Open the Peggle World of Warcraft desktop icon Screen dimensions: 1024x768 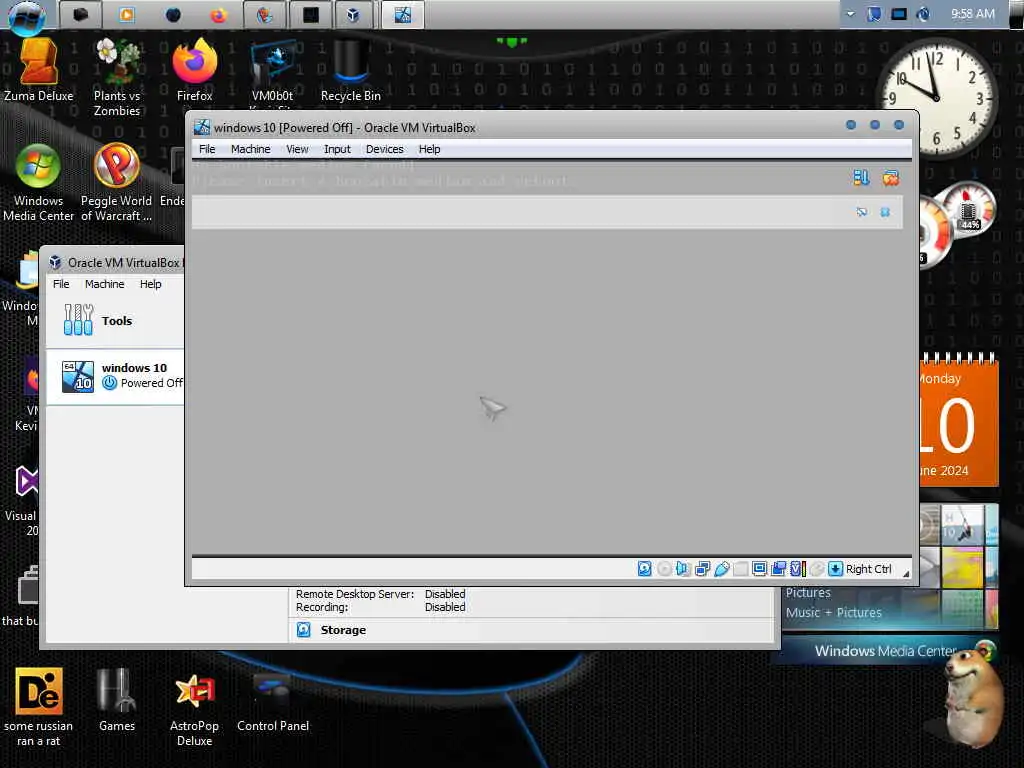116,183
